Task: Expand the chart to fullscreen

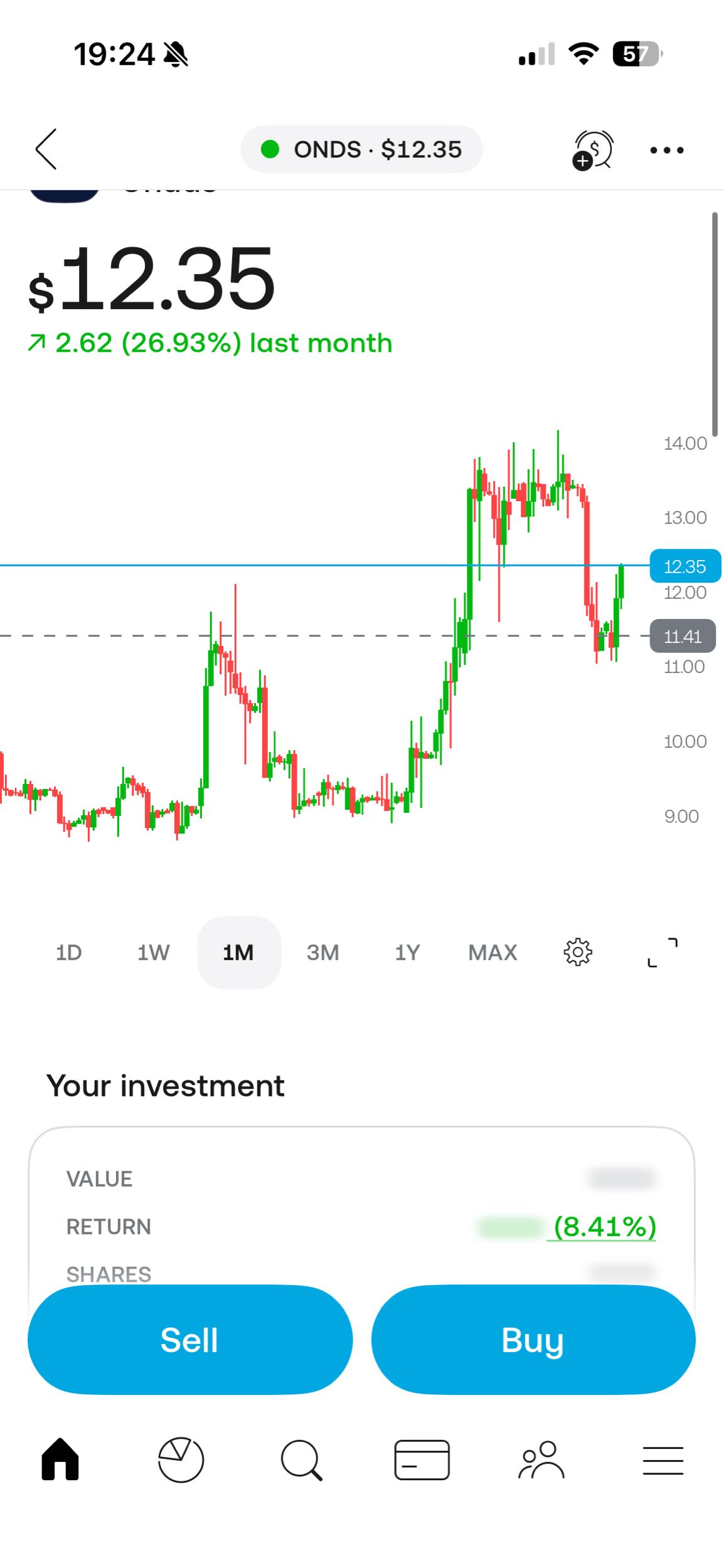Action: coord(663,952)
